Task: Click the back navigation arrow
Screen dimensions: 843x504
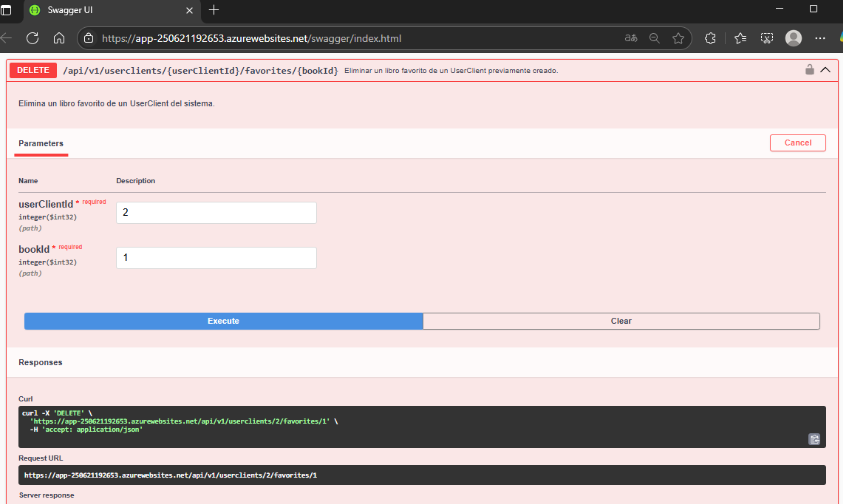Action: click(x=6, y=38)
